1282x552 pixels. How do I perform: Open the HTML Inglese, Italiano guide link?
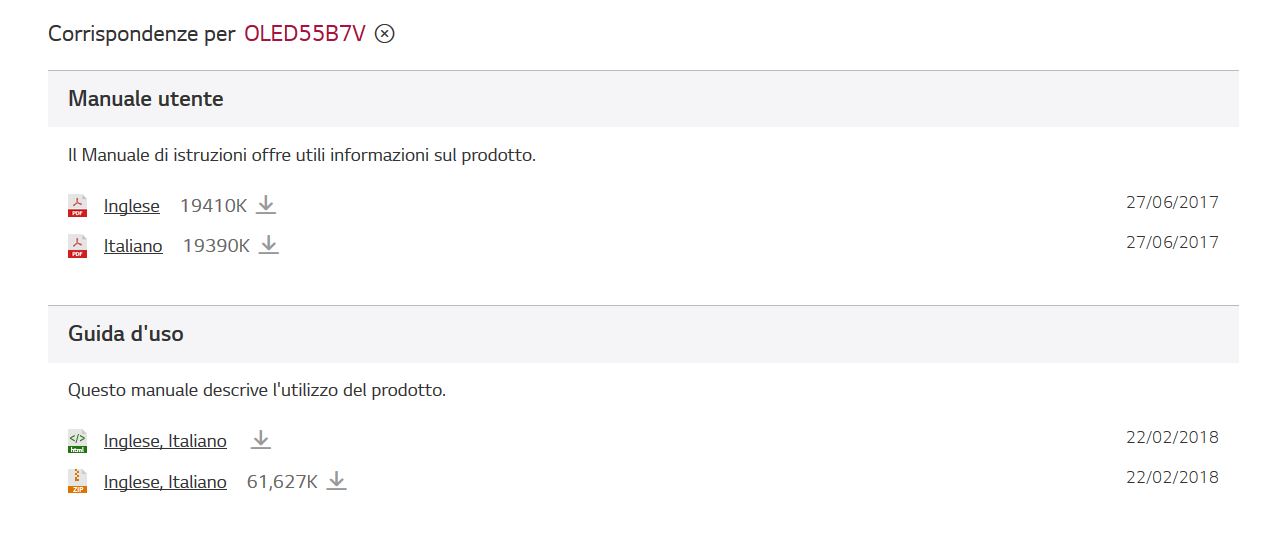pos(165,441)
